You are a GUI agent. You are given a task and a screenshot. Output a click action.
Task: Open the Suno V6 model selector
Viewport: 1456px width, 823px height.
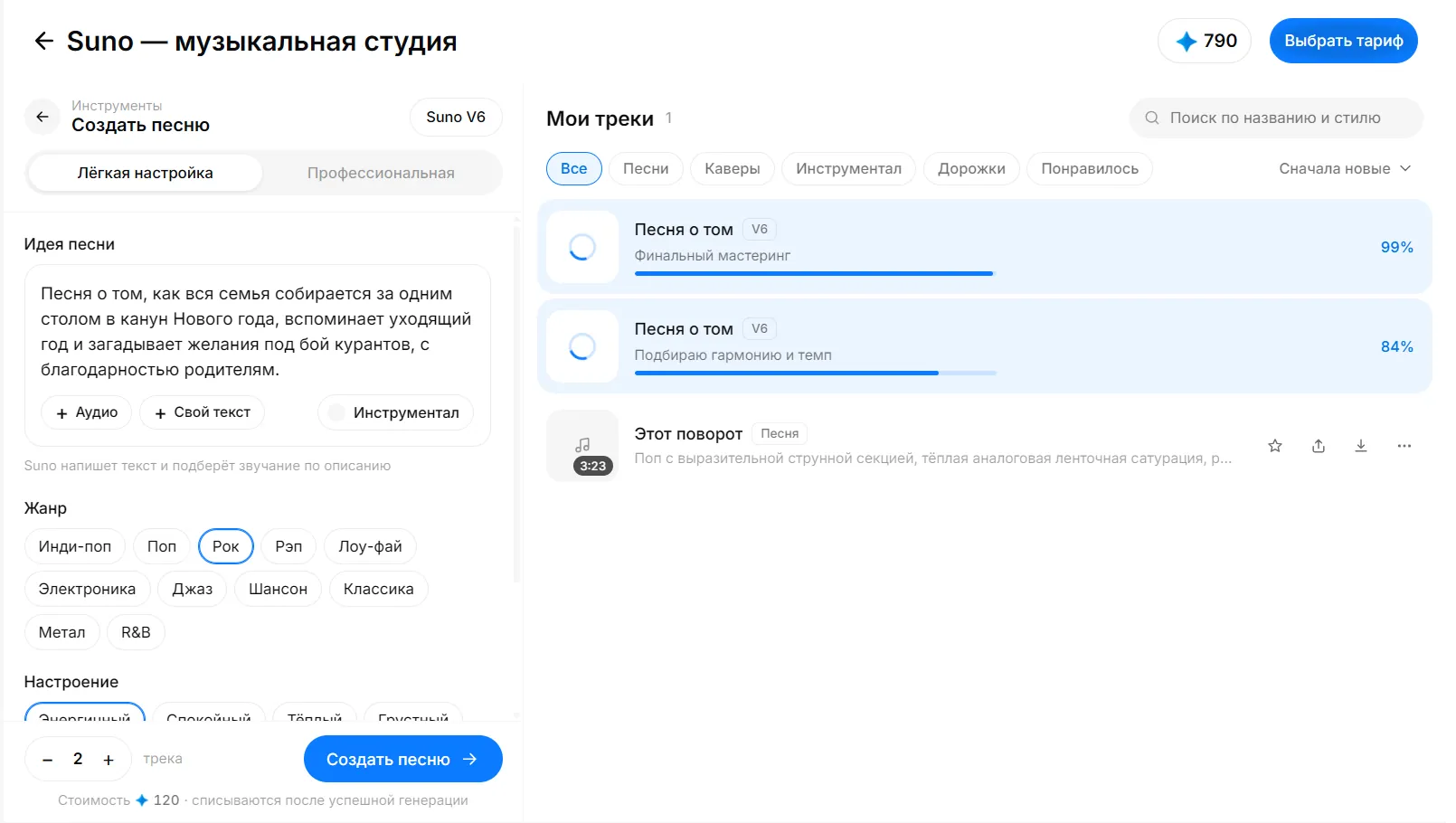click(456, 117)
